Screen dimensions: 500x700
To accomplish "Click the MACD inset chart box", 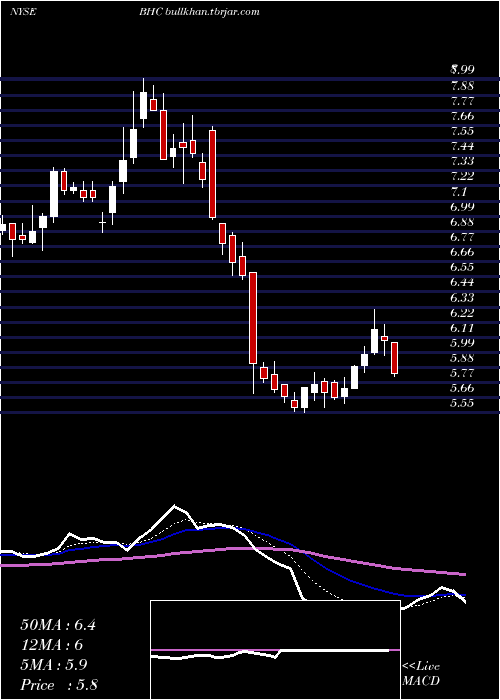I will click(x=275, y=650).
